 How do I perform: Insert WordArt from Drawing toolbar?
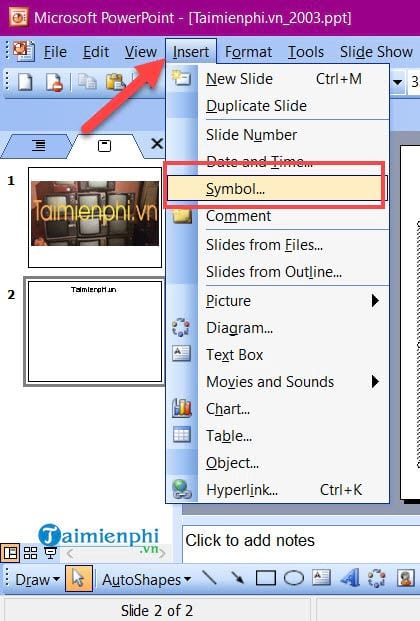coord(349,577)
